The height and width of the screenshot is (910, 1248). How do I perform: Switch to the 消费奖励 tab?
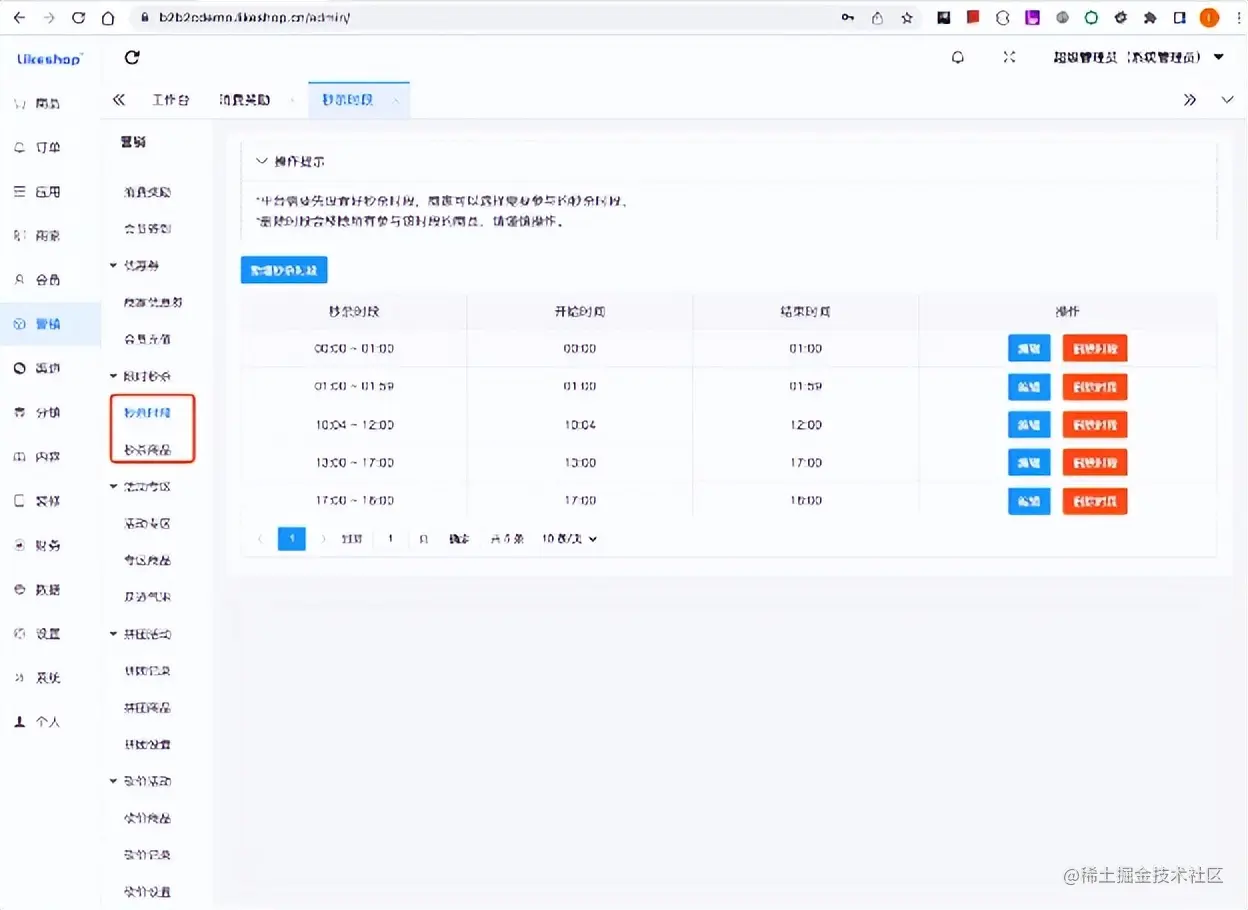(x=244, y=100)
